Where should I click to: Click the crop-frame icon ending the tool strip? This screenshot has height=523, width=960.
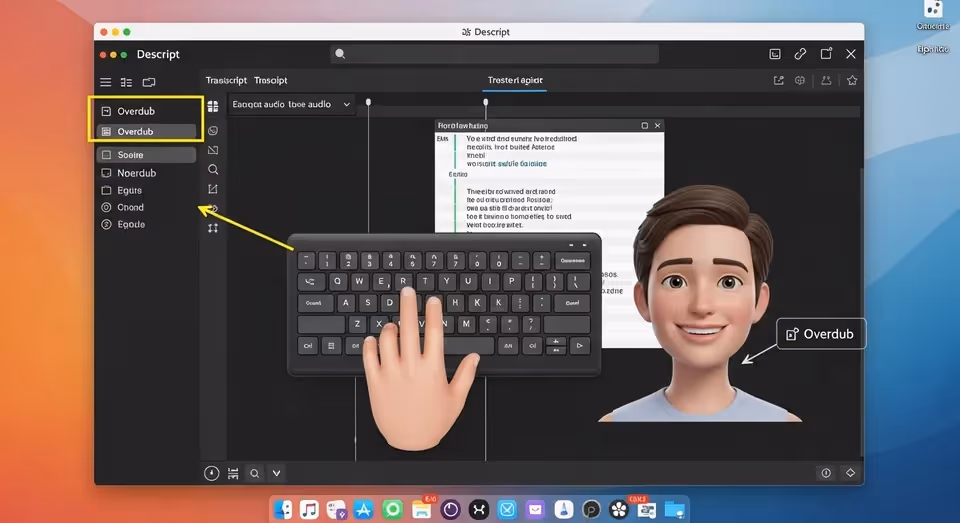(213, 228)
